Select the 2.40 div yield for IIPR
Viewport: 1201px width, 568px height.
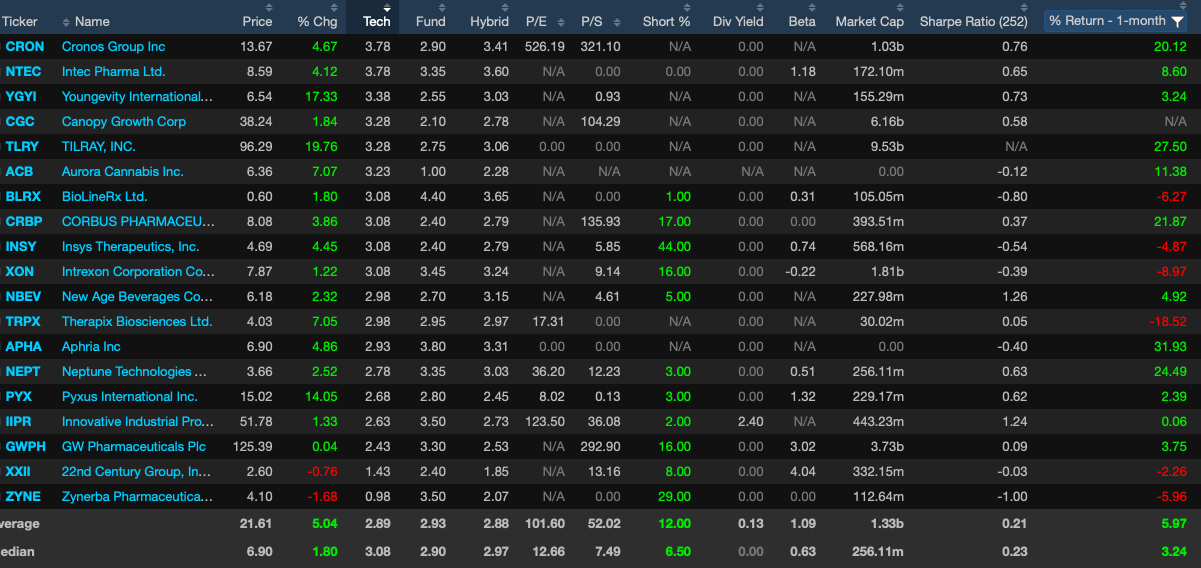point(750,422)
